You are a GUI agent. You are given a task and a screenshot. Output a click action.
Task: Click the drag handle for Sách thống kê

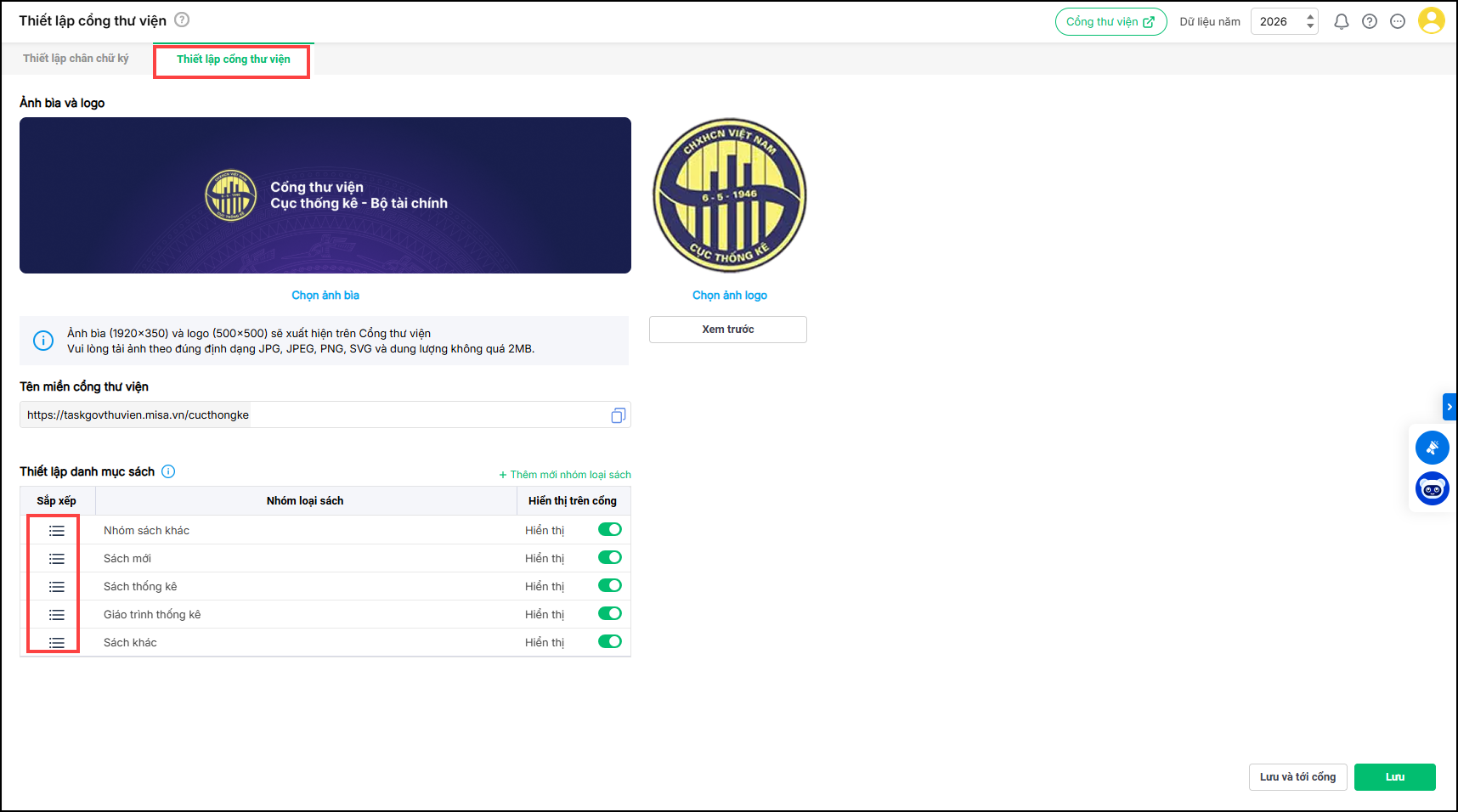point(57,587)
